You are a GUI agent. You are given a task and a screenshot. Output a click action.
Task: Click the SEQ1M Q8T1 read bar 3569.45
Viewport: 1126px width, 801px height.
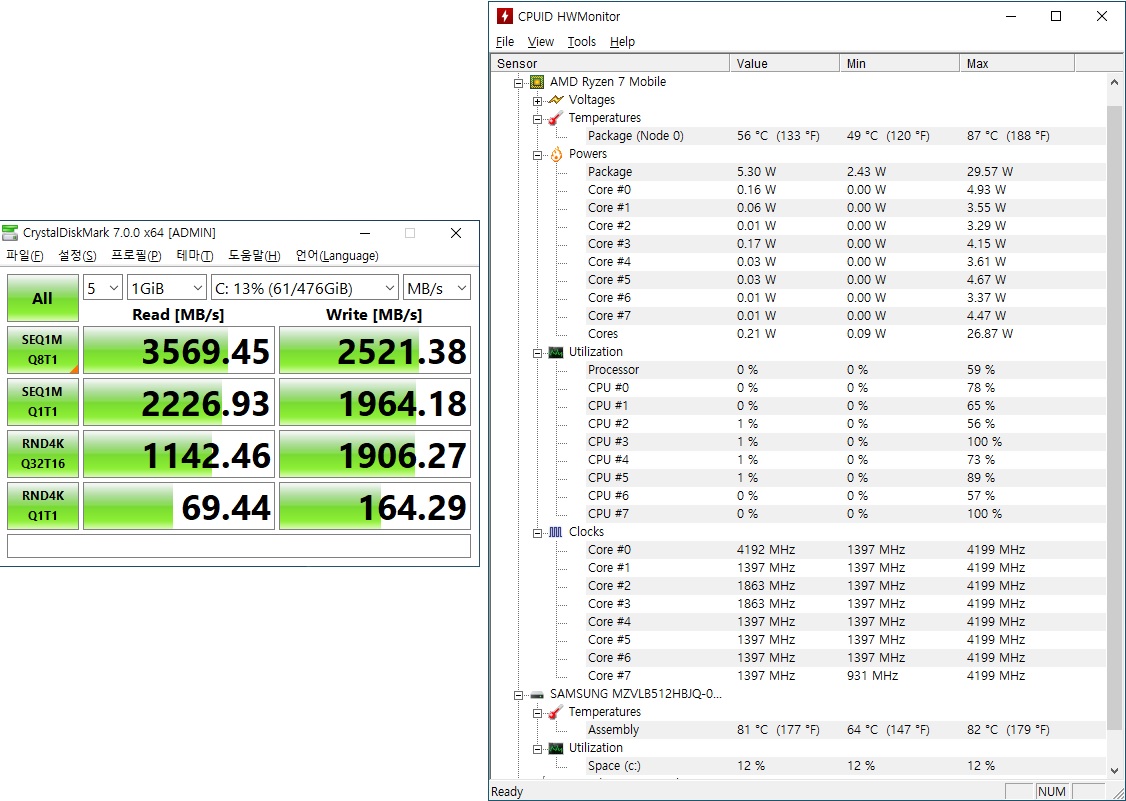coord(179,351)
